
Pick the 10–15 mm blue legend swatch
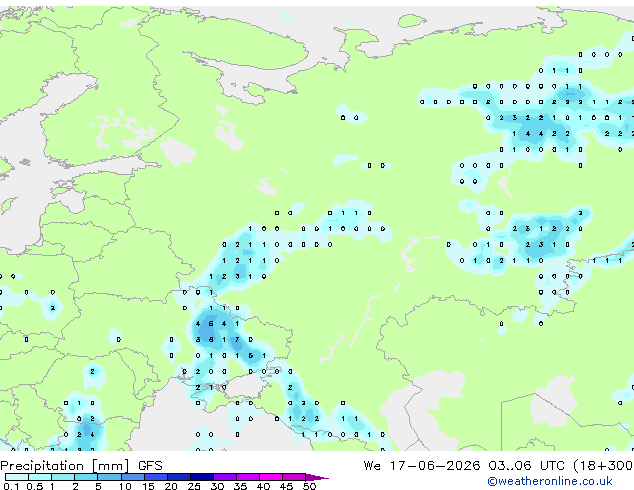coord(133,477)
